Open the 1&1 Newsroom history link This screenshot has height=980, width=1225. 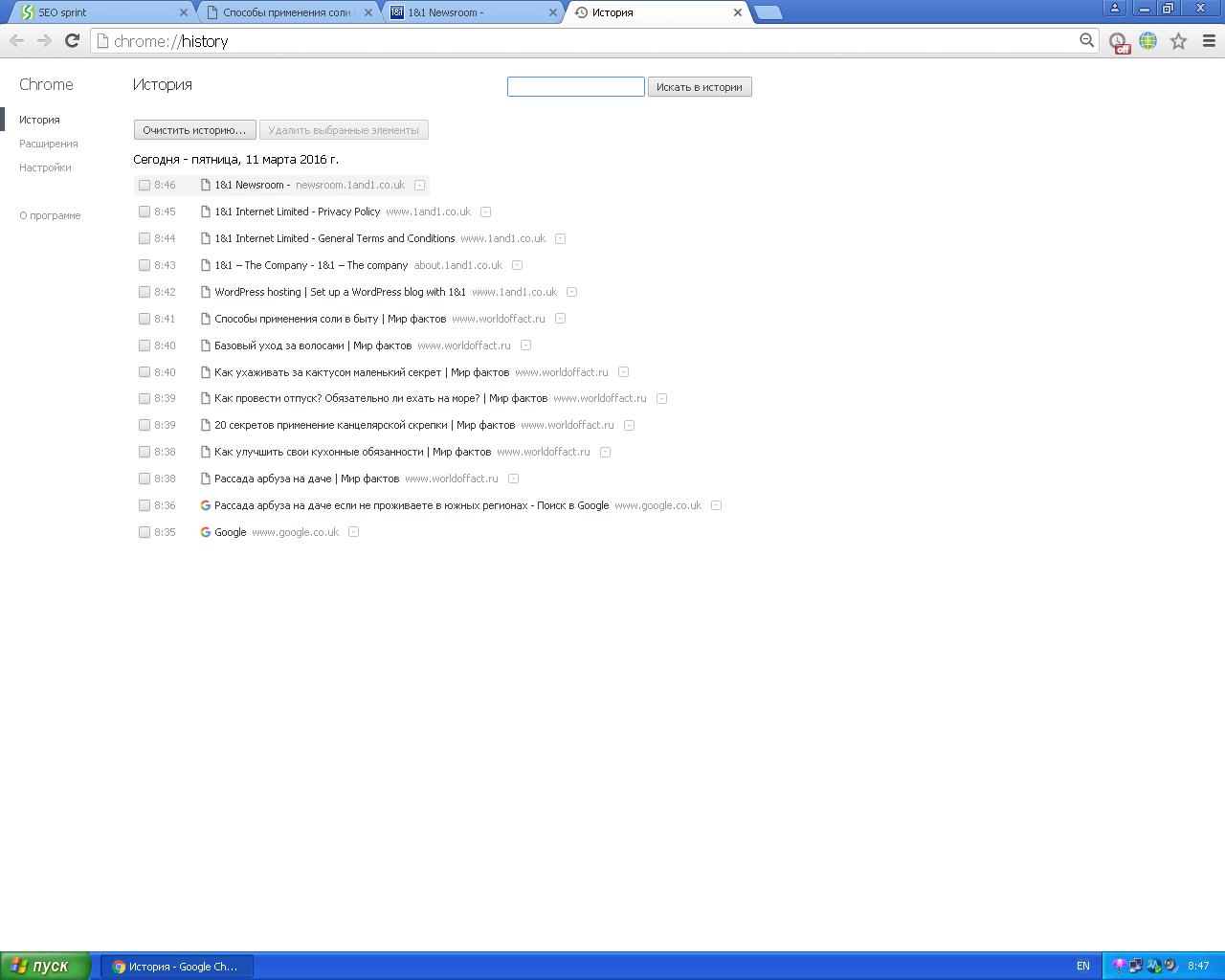click(x=252, y=185)
